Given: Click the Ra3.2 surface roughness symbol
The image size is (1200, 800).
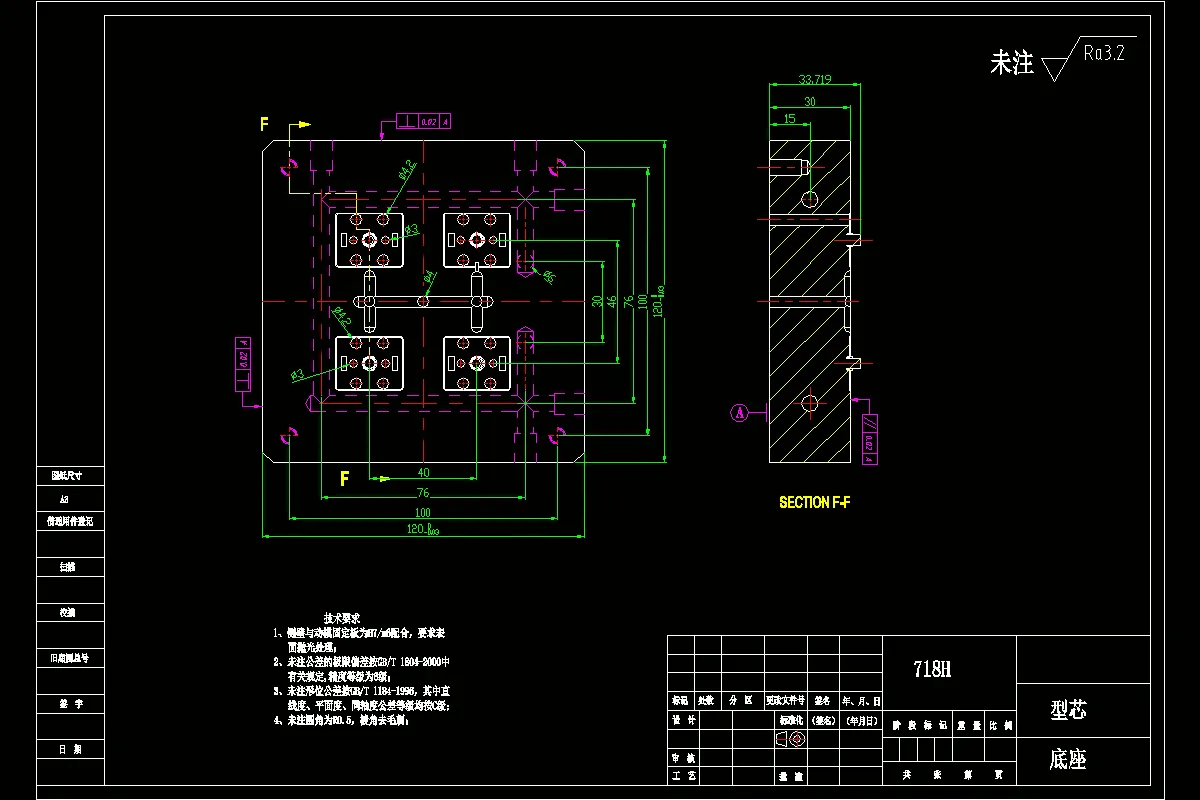Looking at the screenshot, I should pyautogui.click(x=1090, y=60).
